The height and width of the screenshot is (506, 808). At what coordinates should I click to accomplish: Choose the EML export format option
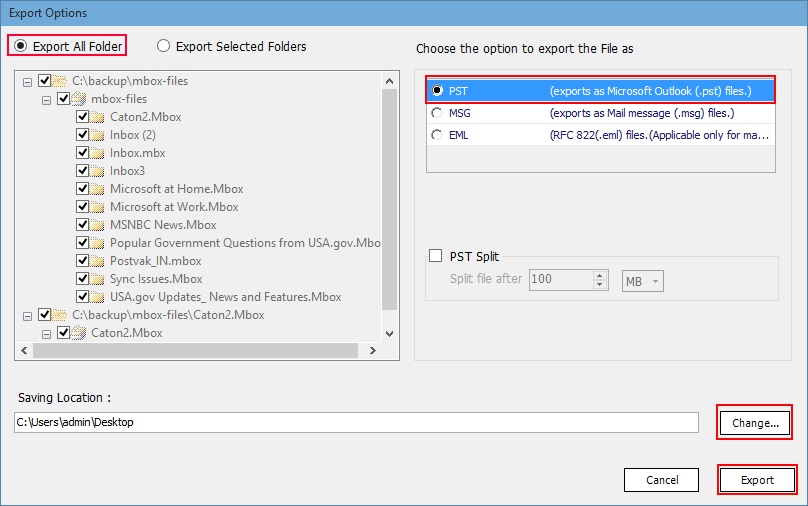(436, 135)
